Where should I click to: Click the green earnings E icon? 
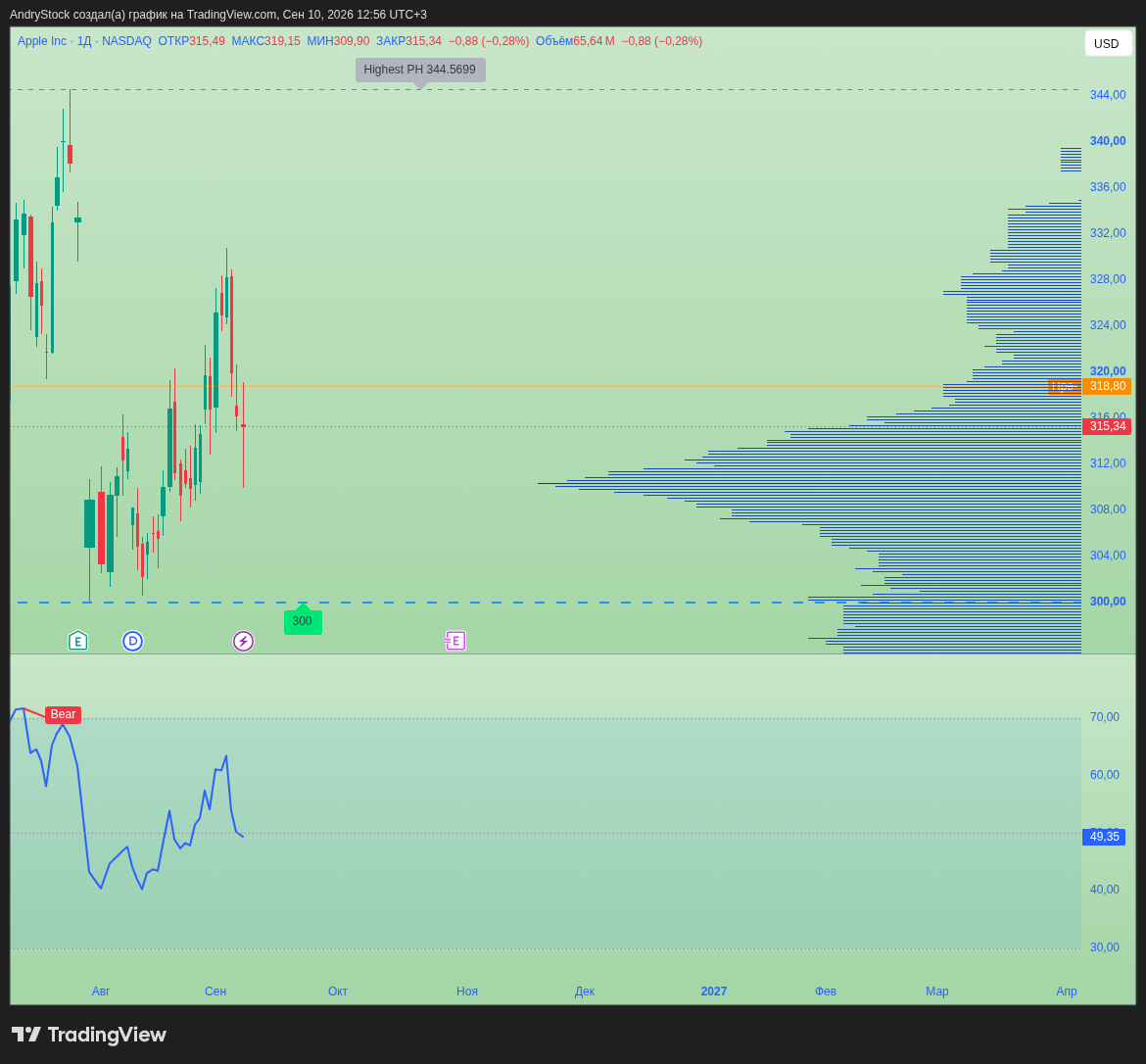point(77,642)
